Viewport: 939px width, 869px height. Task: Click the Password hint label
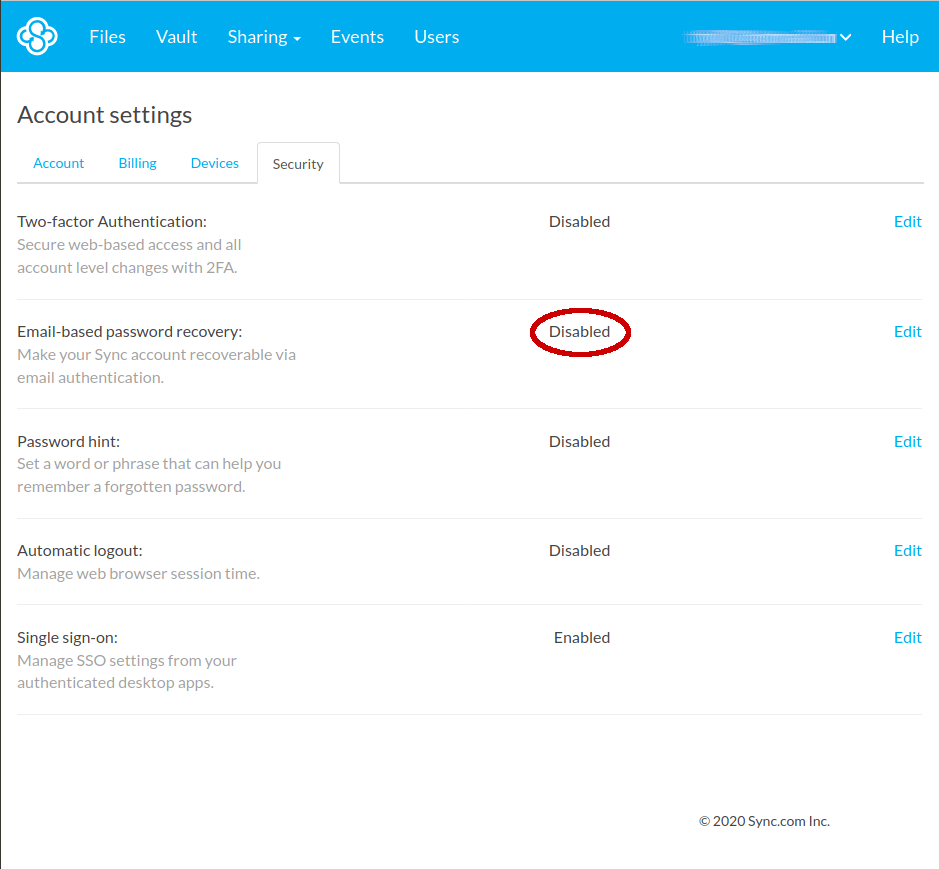[69, 441]
